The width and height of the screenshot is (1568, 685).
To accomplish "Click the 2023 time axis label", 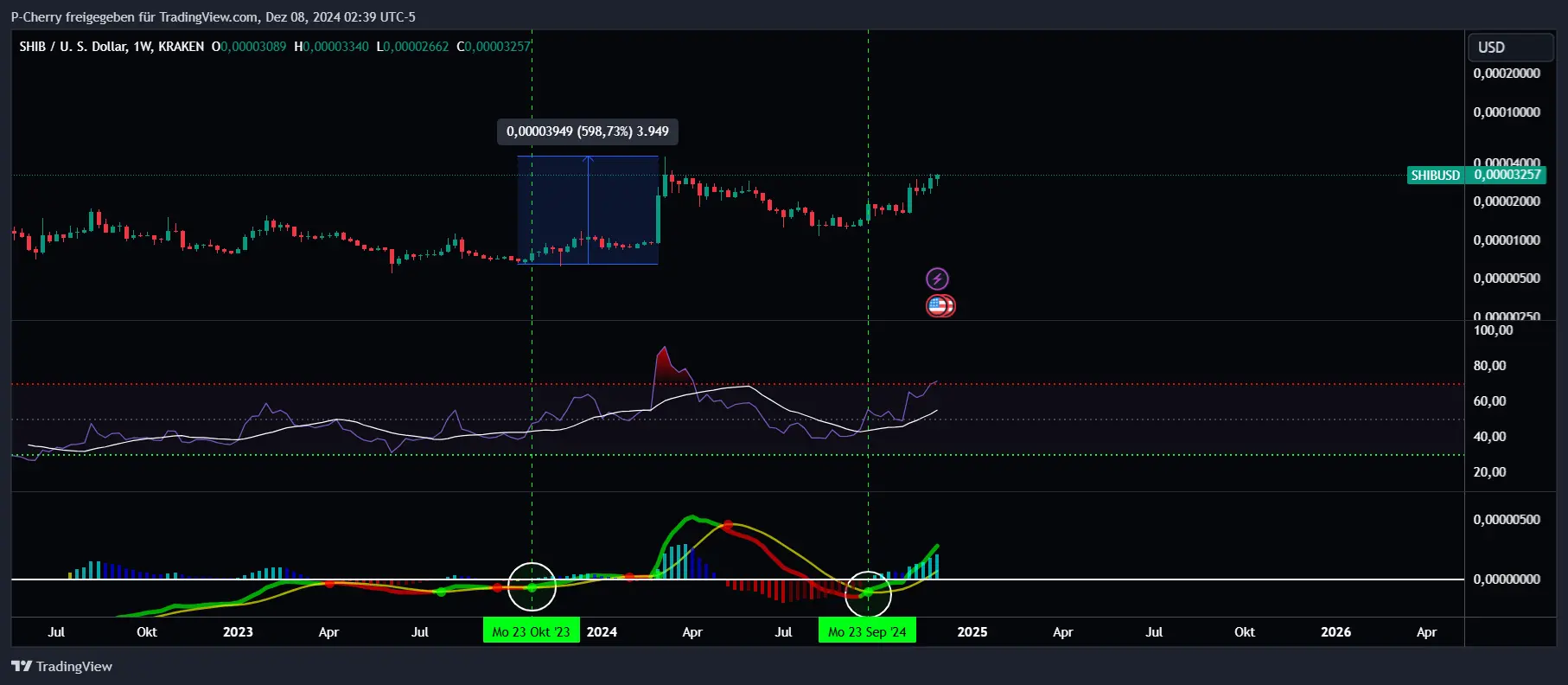I will tap(238, 631).
